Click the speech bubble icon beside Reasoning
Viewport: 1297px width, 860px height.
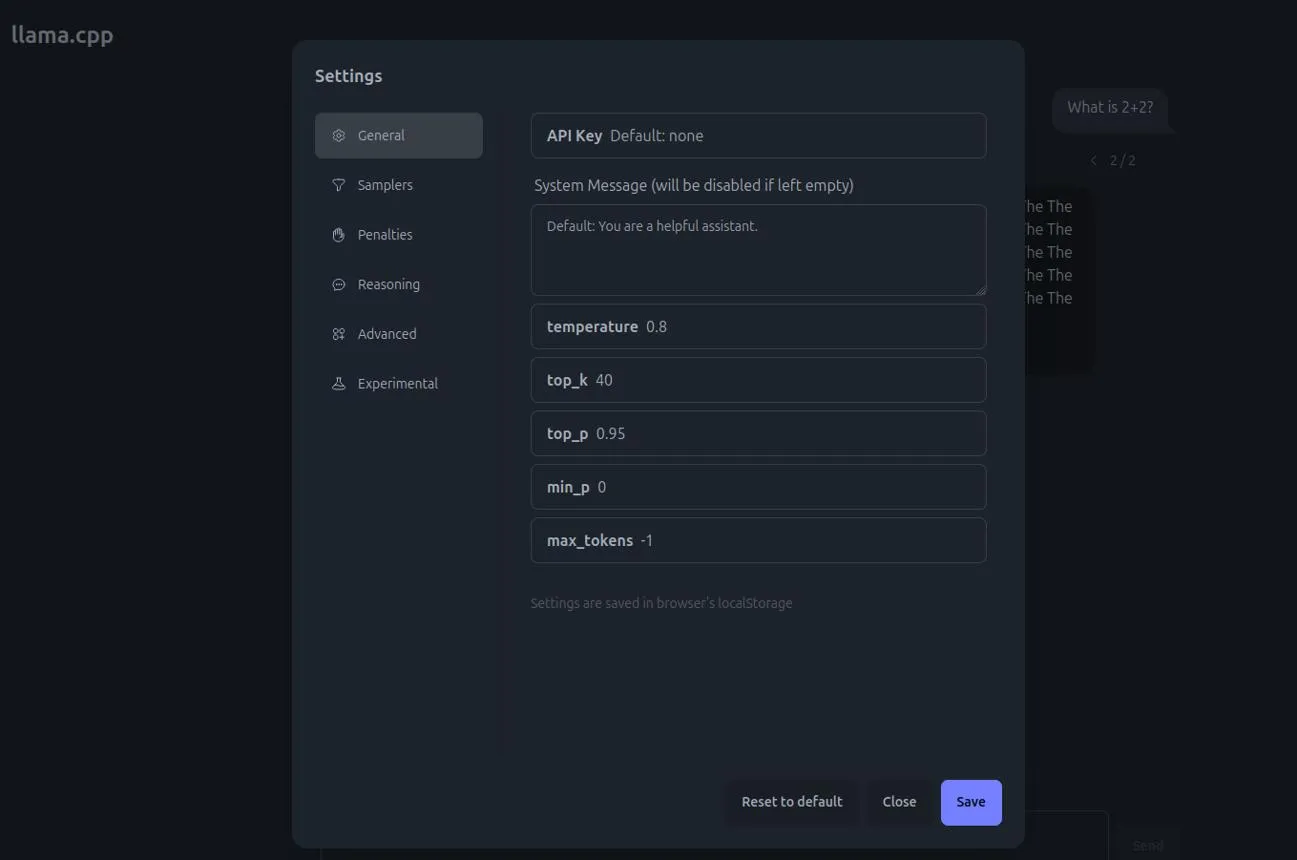pyautogui.click(x=339, y=285)
